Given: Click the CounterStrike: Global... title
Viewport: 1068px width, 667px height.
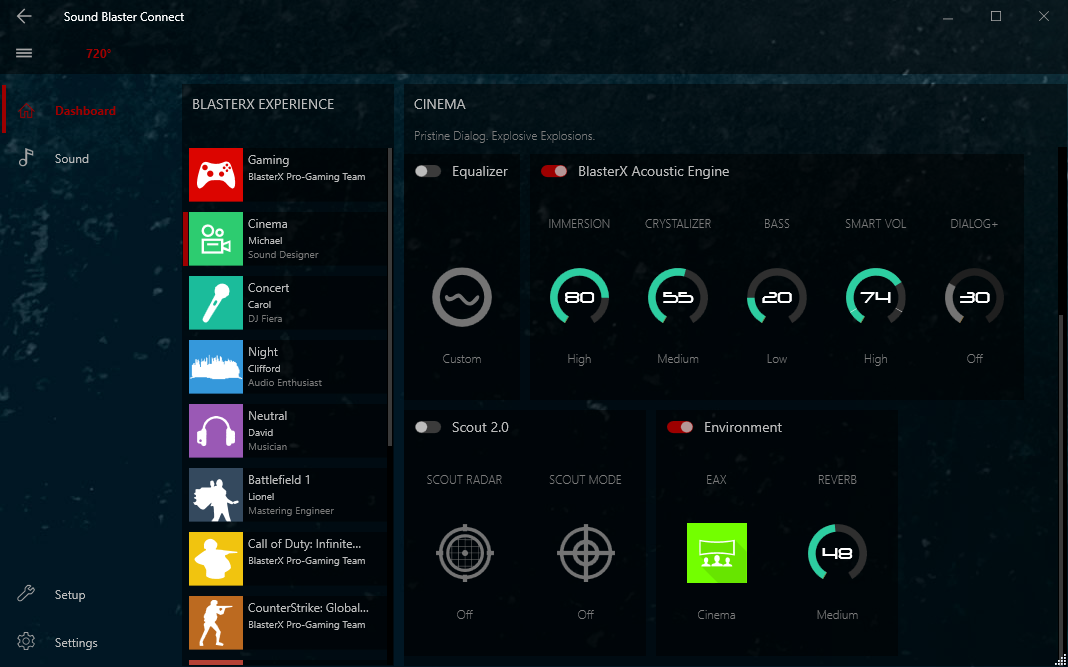Looking at the screenshot, I should tap(308, 608).
